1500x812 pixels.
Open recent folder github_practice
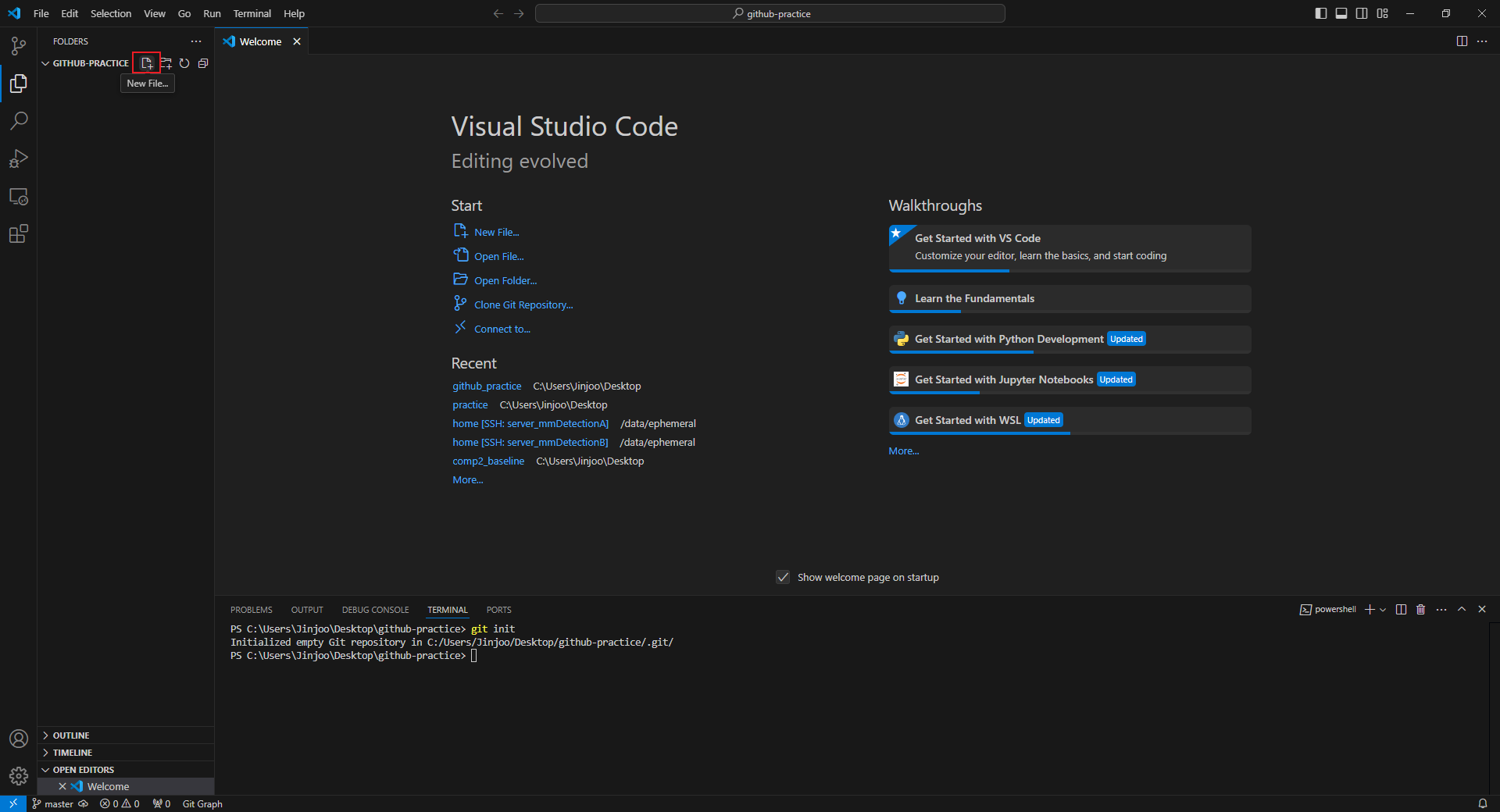pyautogui.click(x=487, y=386)
